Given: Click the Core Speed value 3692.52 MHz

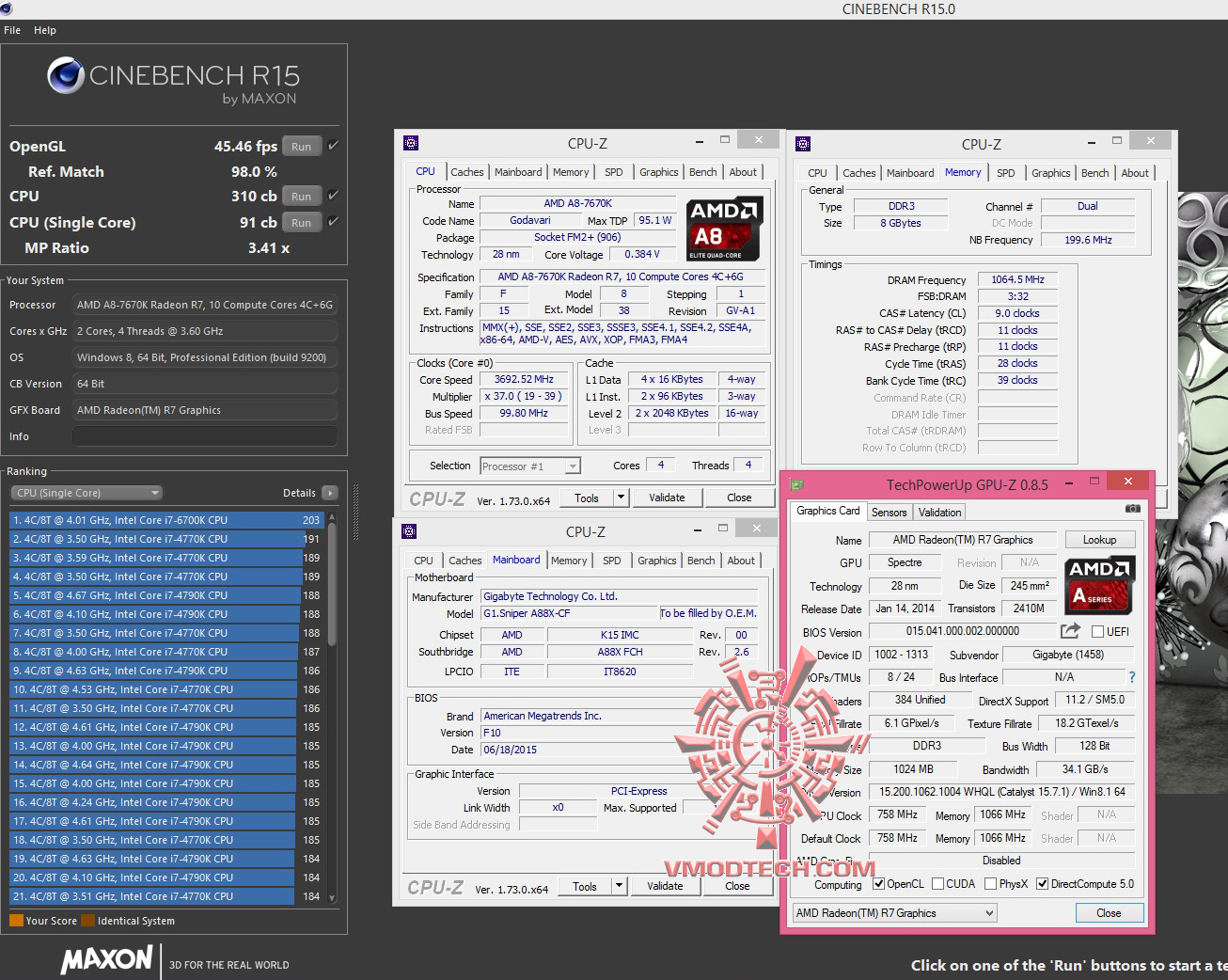Looking at the screenshot, I should tap(524, 379).
